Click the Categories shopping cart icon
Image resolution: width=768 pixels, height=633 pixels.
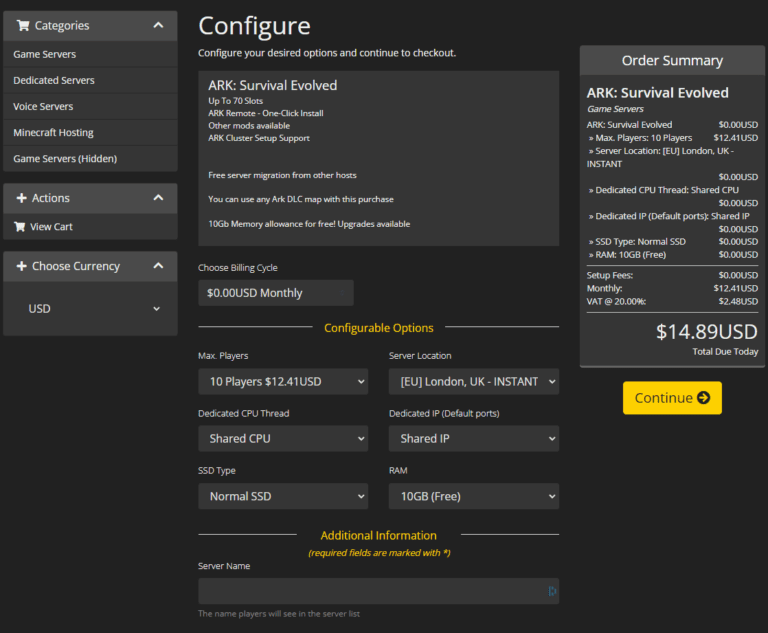click(23, 25)
